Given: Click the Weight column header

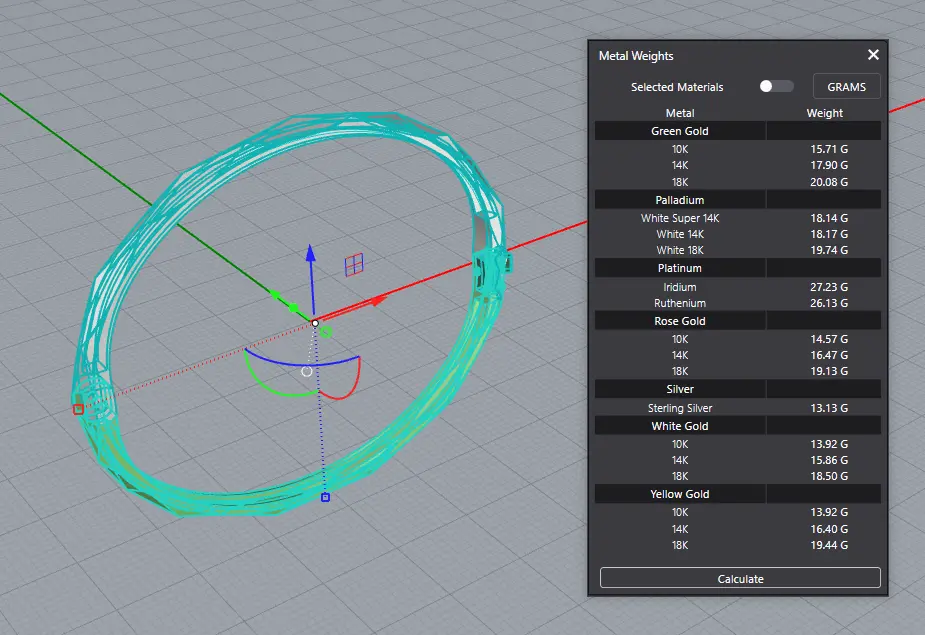Looking at the screenshot, I should click(x=824, y=113).
